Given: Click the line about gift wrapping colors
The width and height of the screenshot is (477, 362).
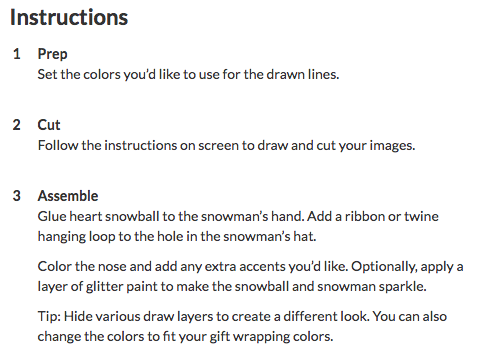Looking at the screenshot, I should coord(185,337).
